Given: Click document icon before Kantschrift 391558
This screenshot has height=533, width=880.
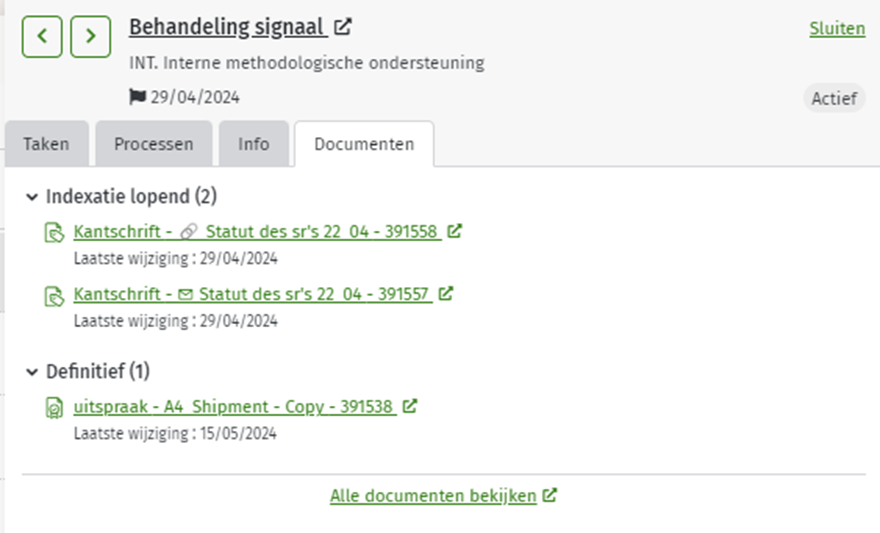Looking at the screenshot, I should point(54,232).
